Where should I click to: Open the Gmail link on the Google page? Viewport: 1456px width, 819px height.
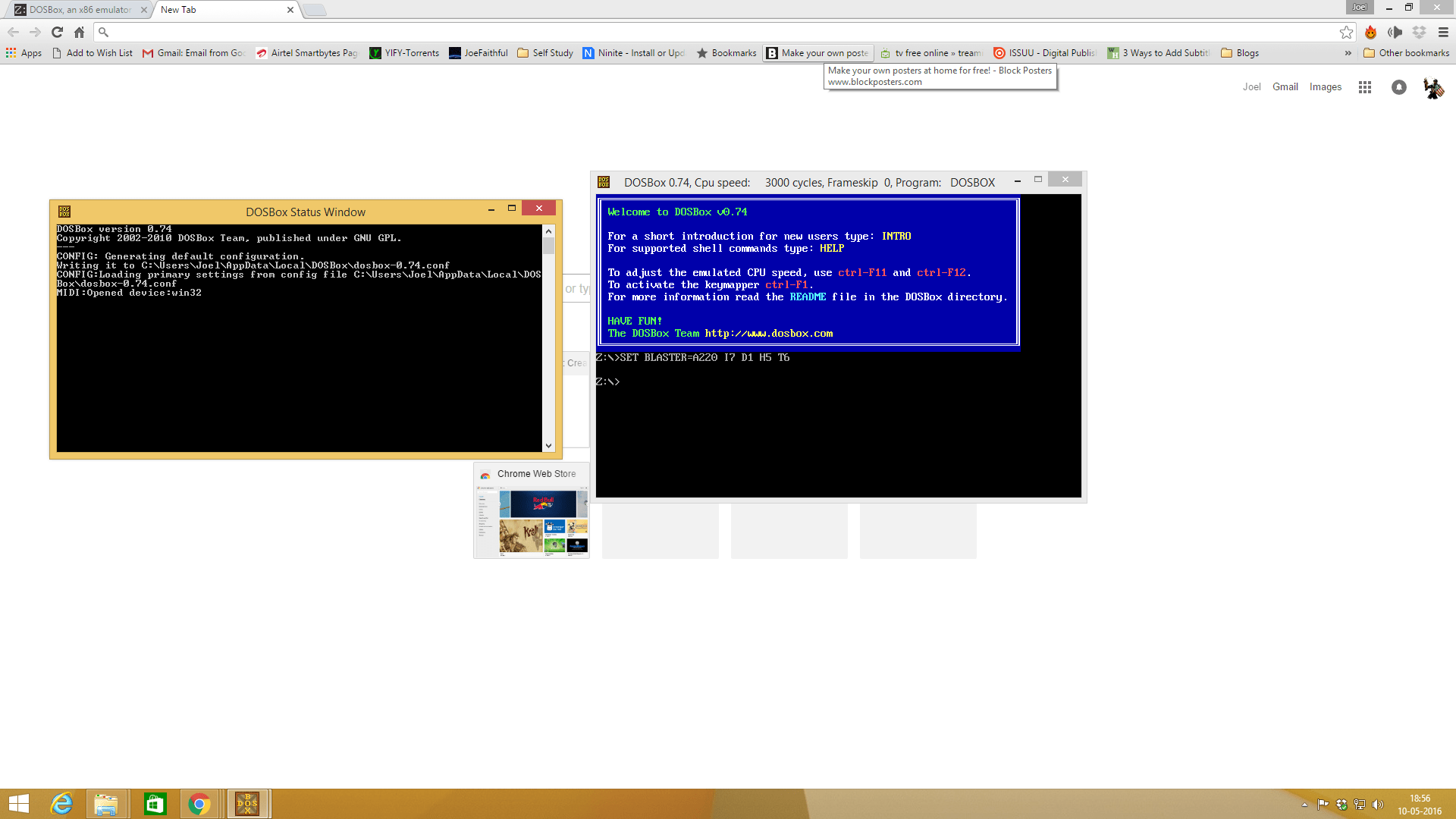tap(1285, 86)
